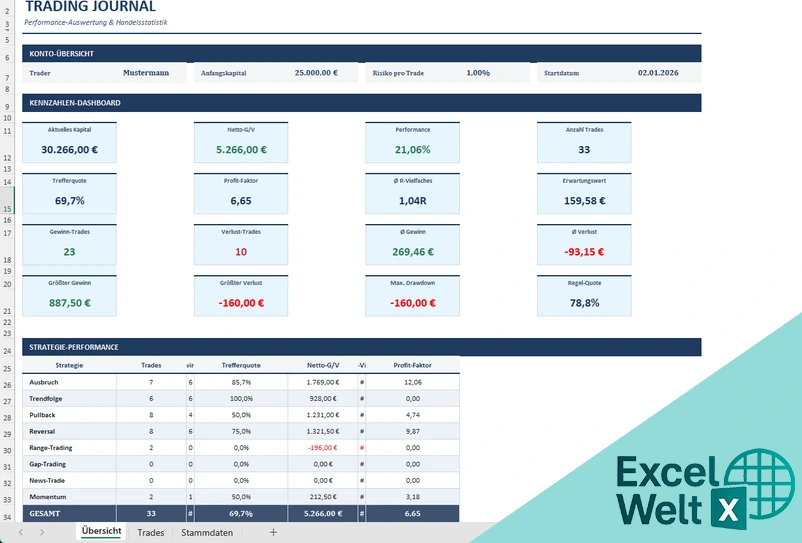Select the row 15 header
The height and width of the screenshot is (543, 802).
click(7, 200)
